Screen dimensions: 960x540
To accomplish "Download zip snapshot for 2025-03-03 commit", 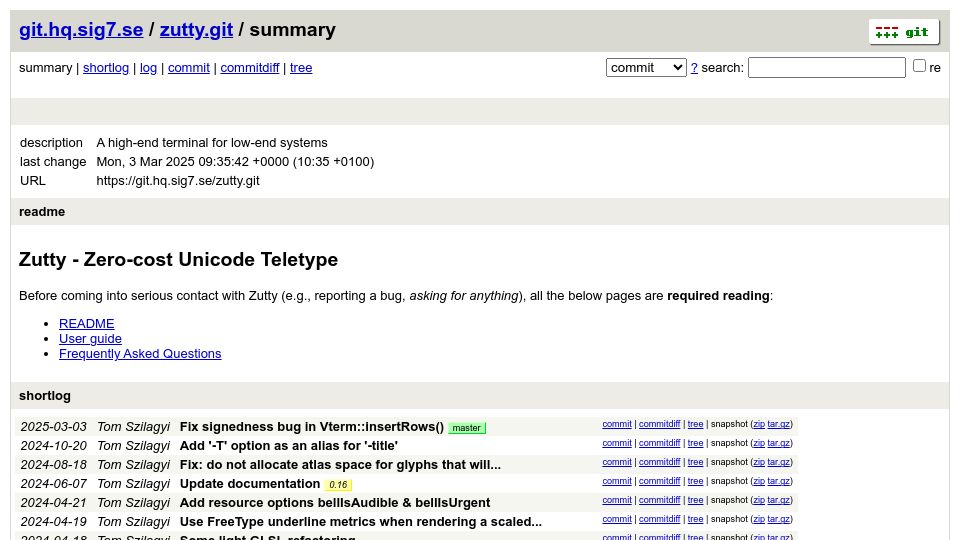I will (x=759, y=424).
